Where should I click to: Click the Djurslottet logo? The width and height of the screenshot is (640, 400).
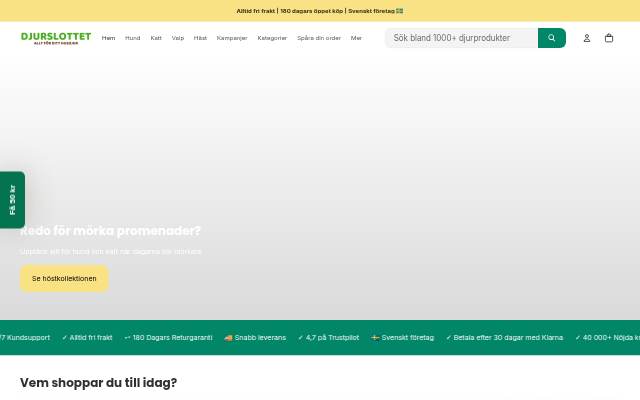(x=56, y=38)
